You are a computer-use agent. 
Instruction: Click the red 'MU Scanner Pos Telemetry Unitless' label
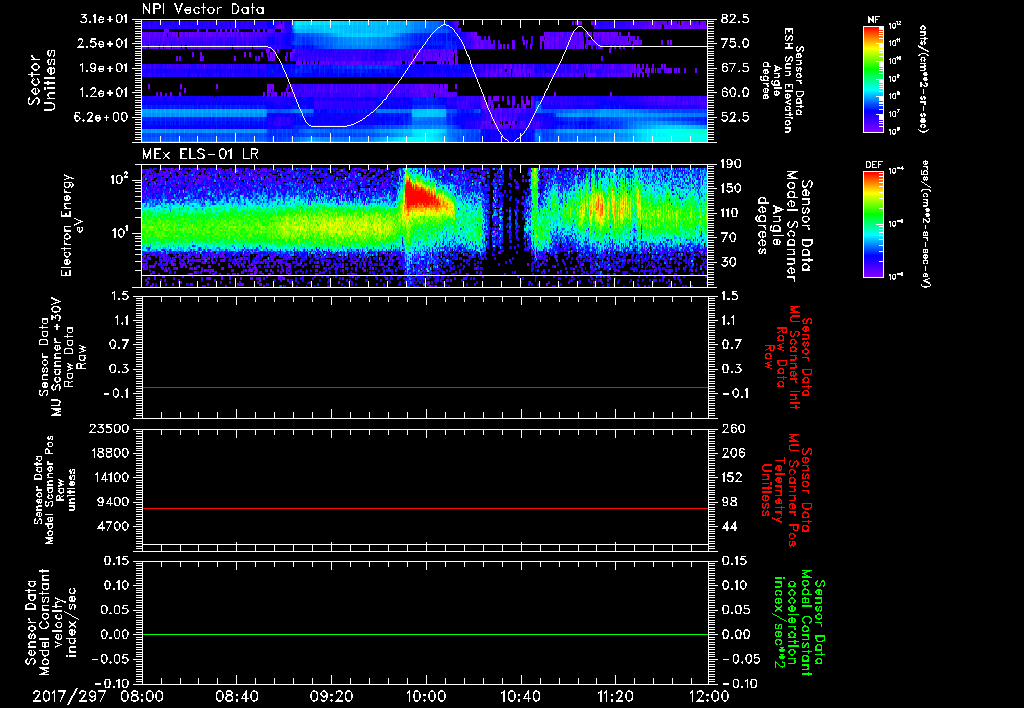pos(787,490)
